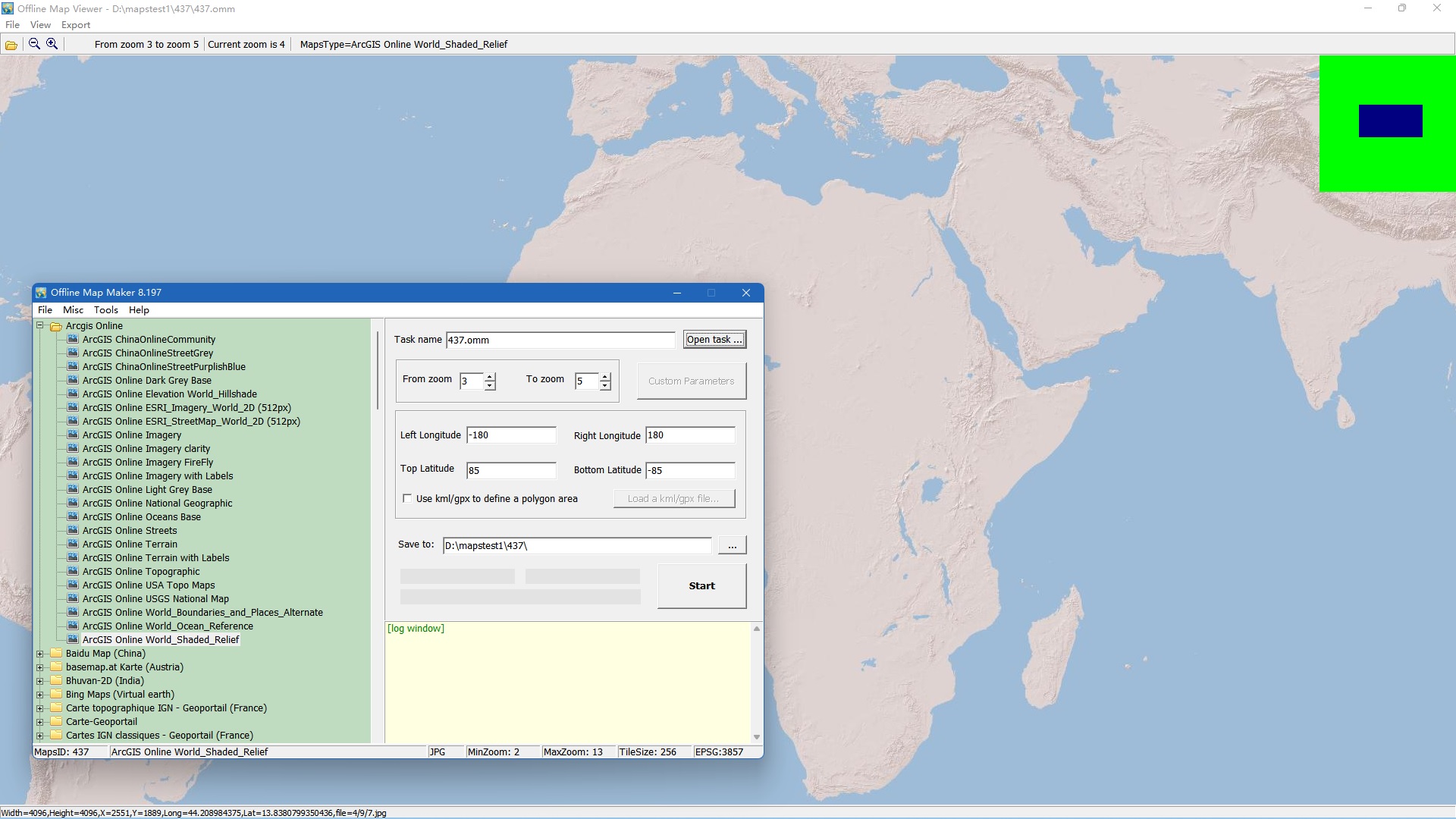
Task: Click the map tree vertical scrollbar
Action: pyautogui.click(x=377, y=371)
